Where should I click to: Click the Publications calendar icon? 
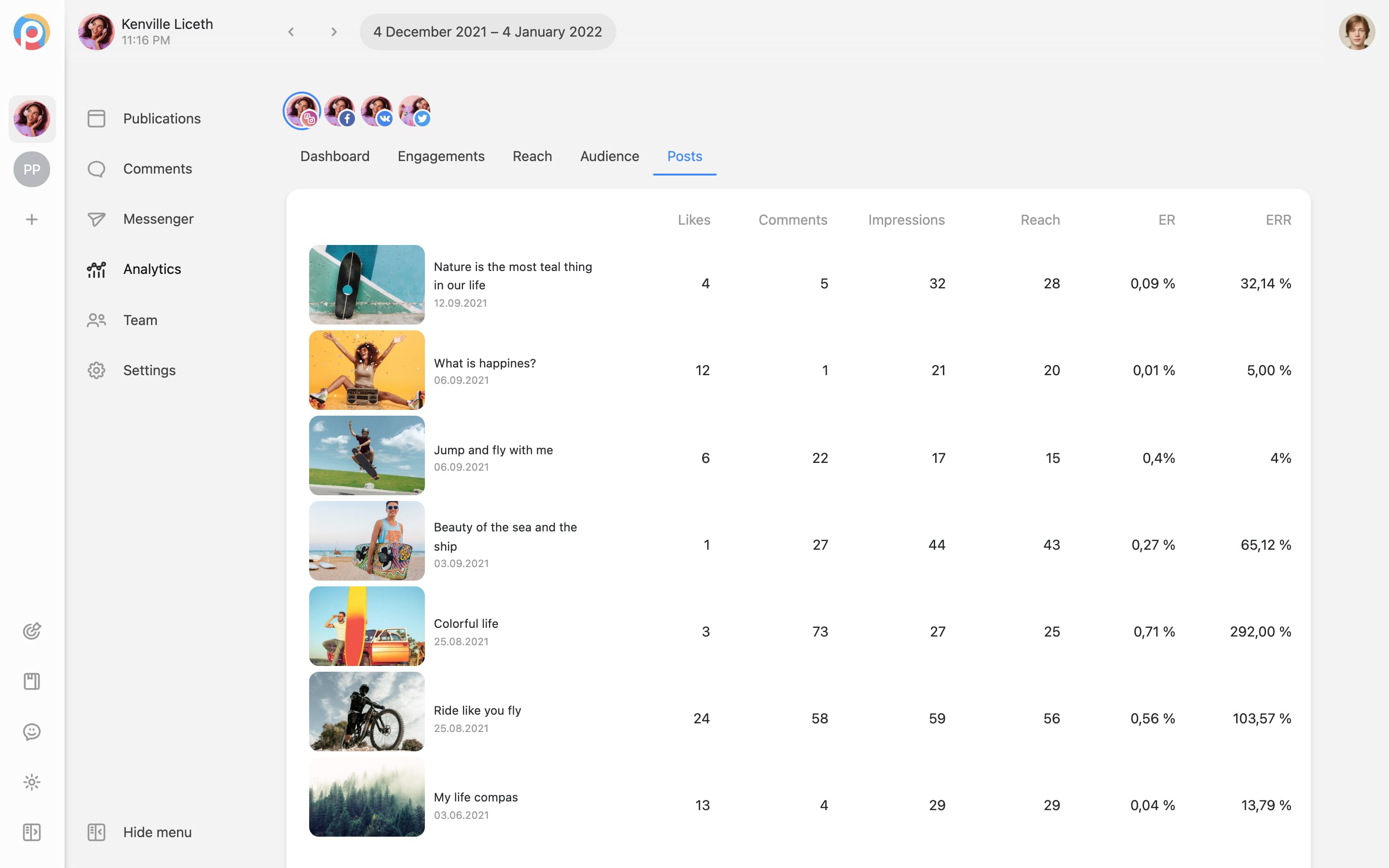coord(96,118)
